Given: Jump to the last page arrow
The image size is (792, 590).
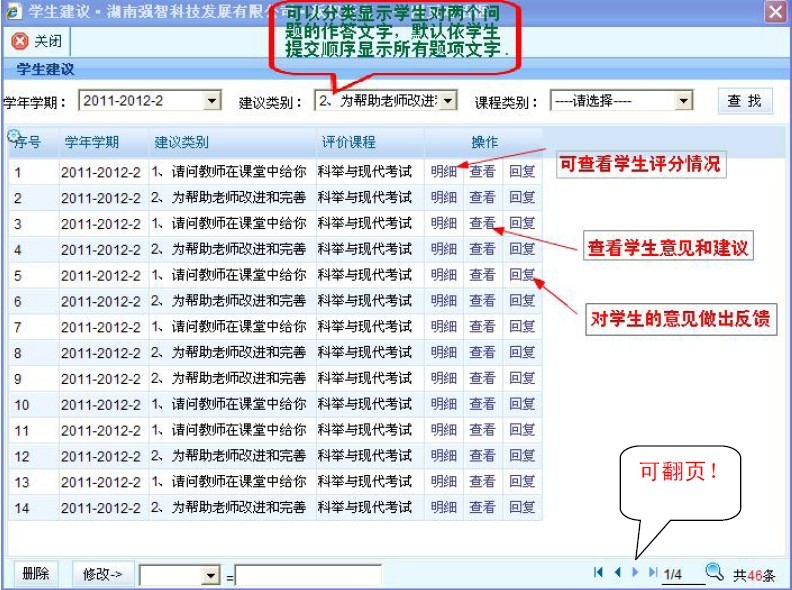Looking at the screenshot, I should click(653, 572).
